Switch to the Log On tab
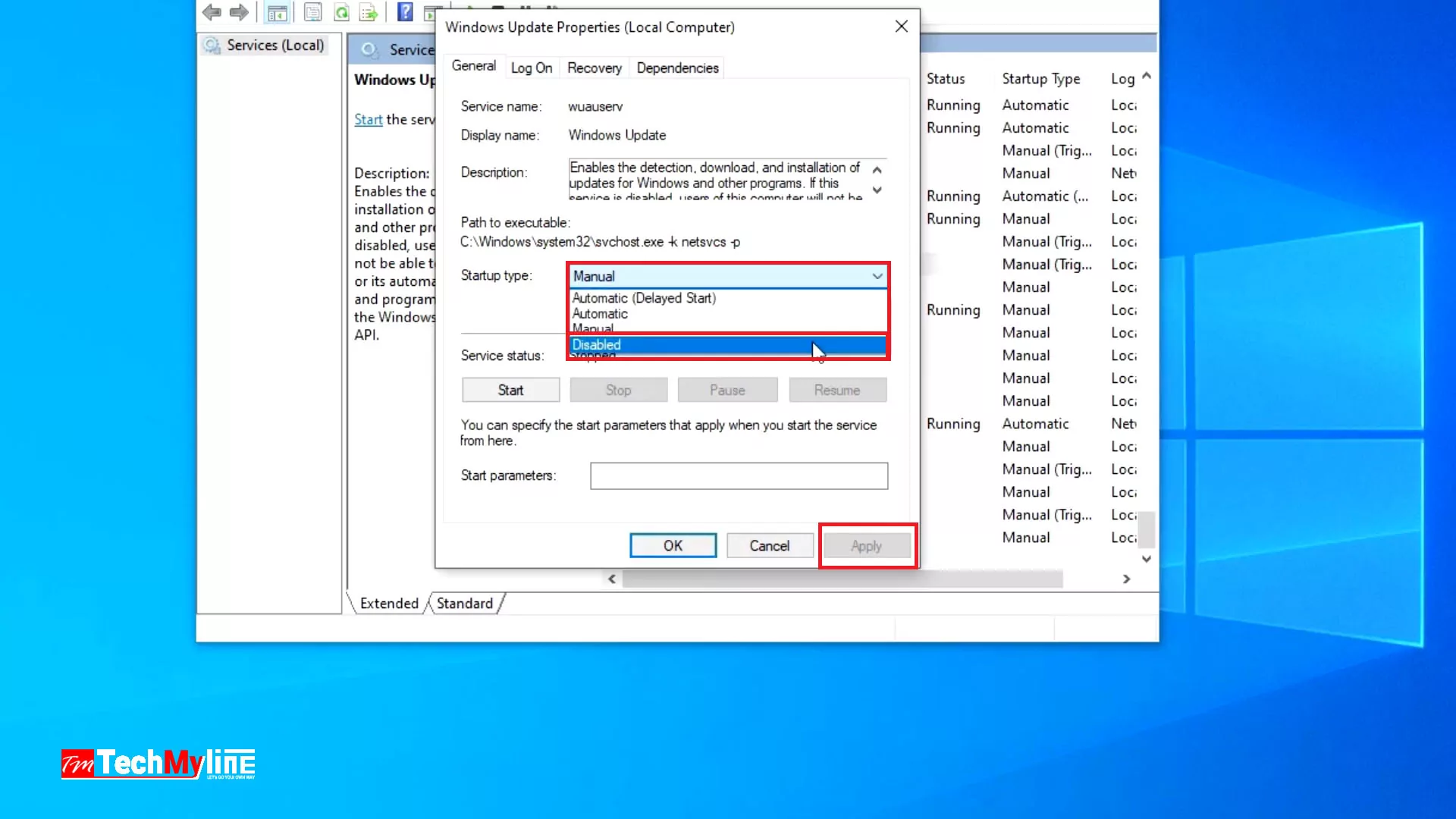This screenshot has height=819, width=1456. [531, 67]
